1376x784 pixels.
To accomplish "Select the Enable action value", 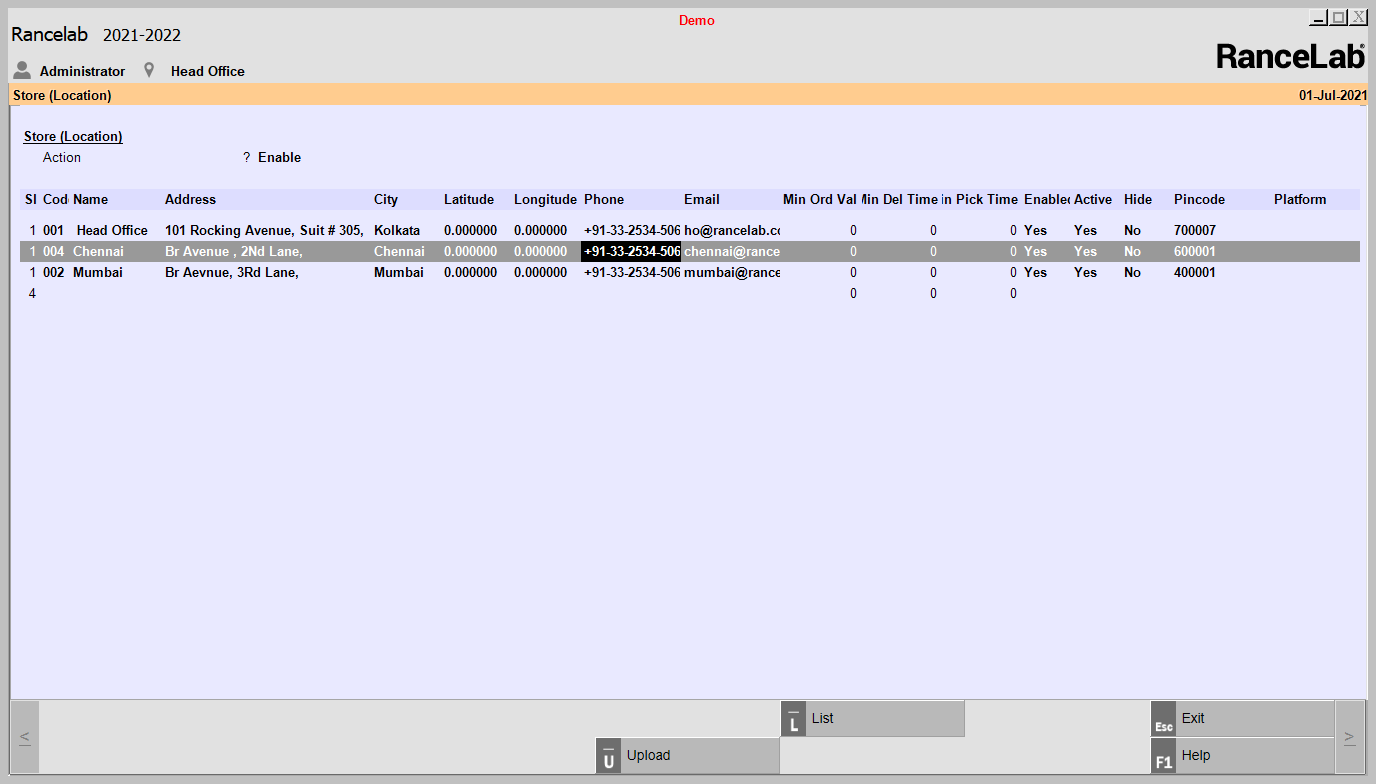I will pos(279,158).
